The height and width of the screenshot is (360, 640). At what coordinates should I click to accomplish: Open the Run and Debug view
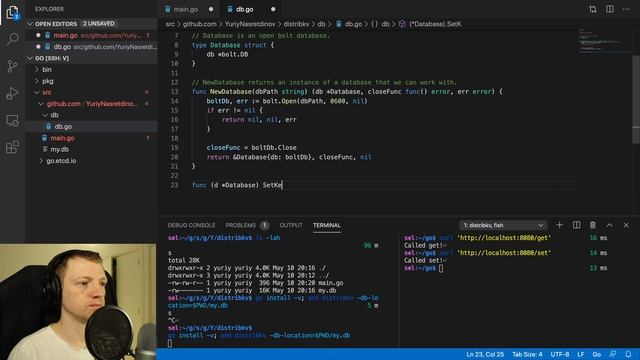[12, 93]
